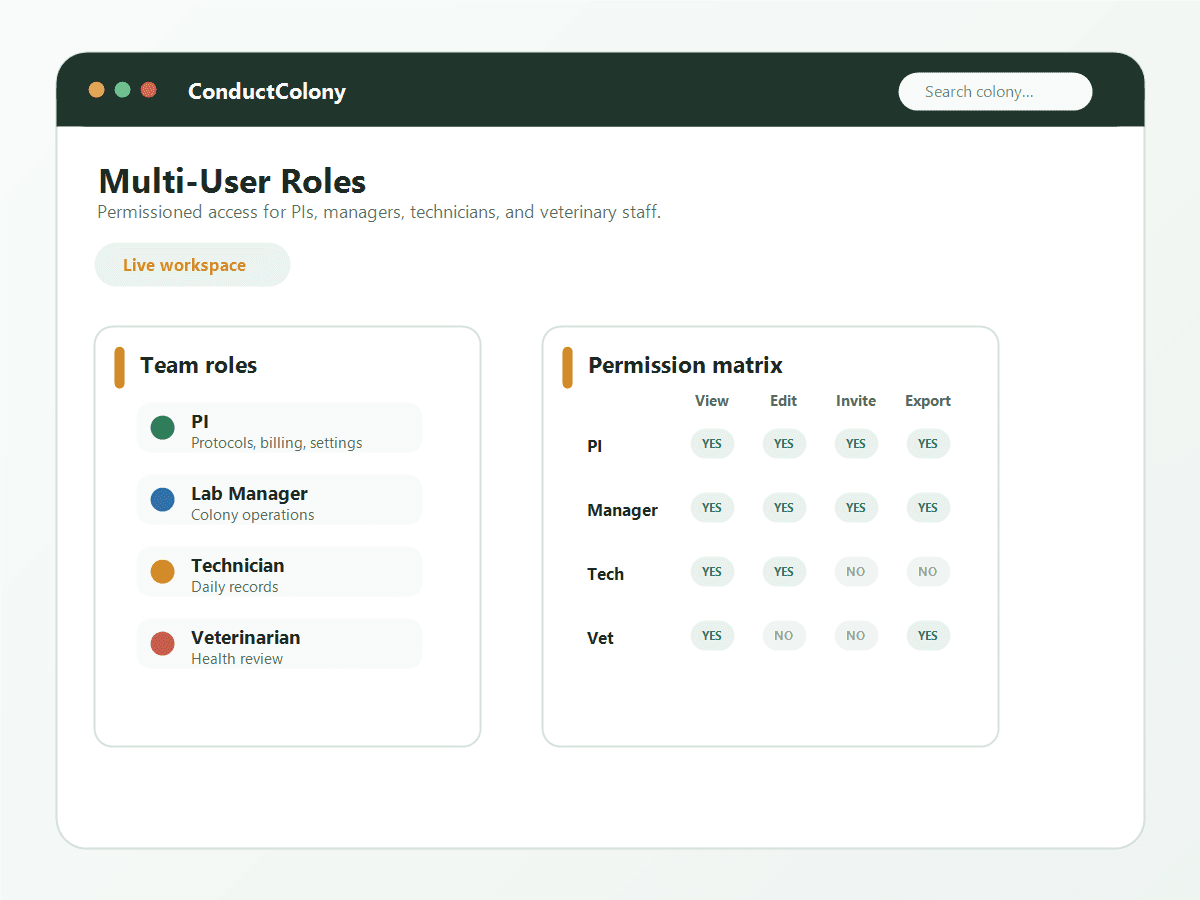This screenshot has width=1200, height=900.
Task: Click the ConductColony app title
Action: (x=267, y=91)
